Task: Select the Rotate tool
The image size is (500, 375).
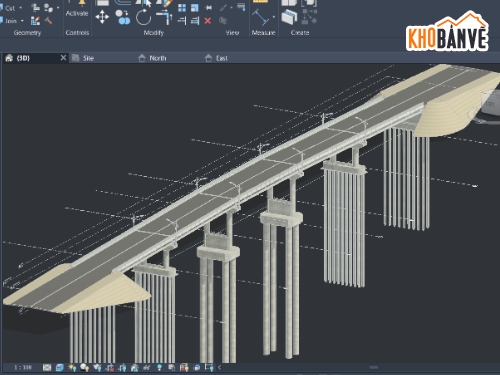Action: (x=143, y=17)
